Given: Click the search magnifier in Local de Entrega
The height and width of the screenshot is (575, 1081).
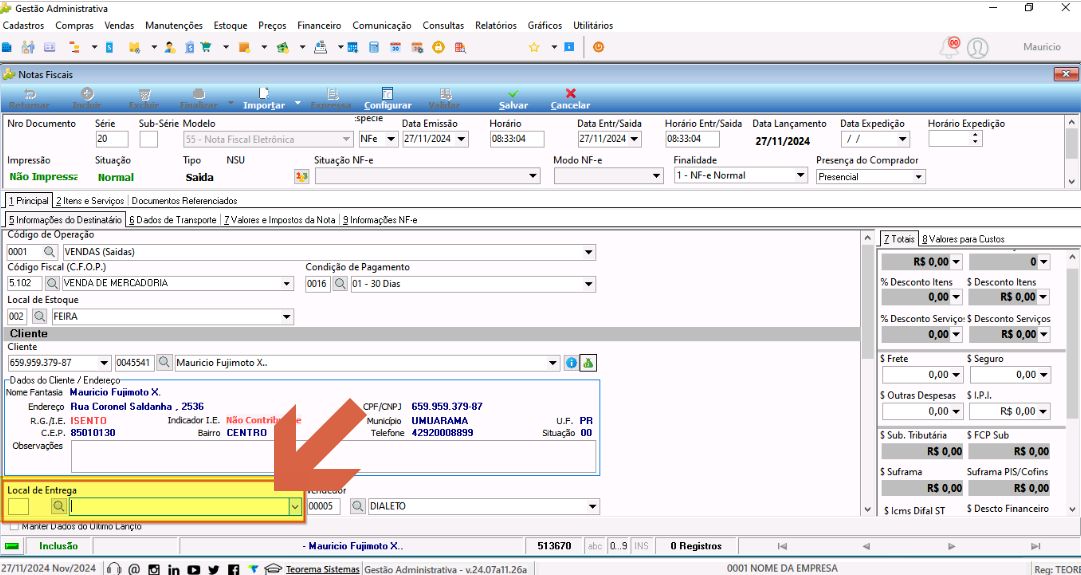Looking at the screenshot, I should pos(59,507).
